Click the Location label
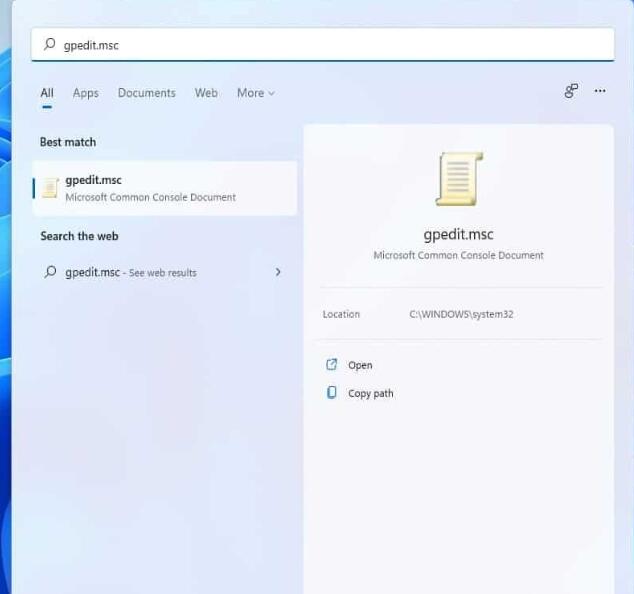The image size is (634, 594). pos(341,314)
